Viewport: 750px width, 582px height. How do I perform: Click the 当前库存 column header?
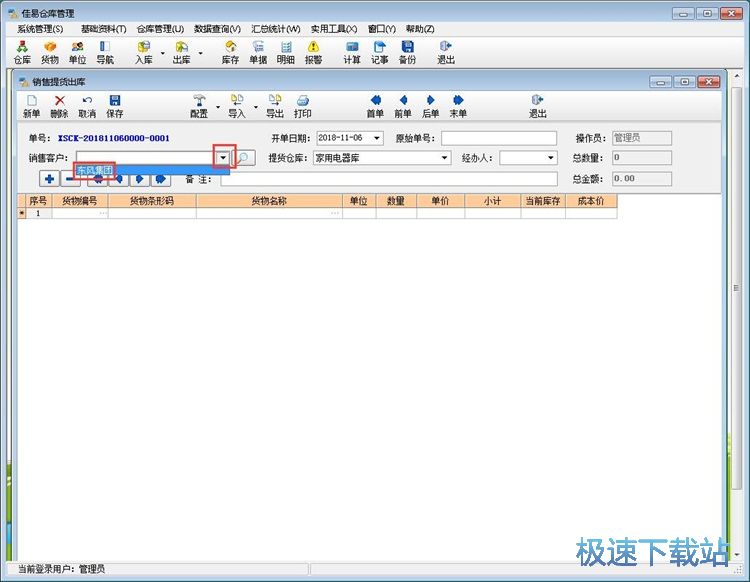click(x=543, y=201)
